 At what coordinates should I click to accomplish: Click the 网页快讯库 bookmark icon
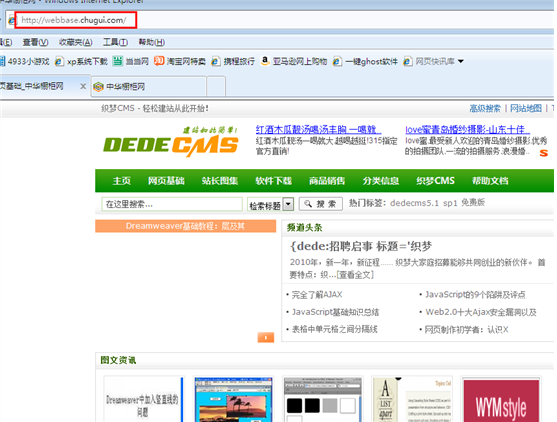[407, 61]
